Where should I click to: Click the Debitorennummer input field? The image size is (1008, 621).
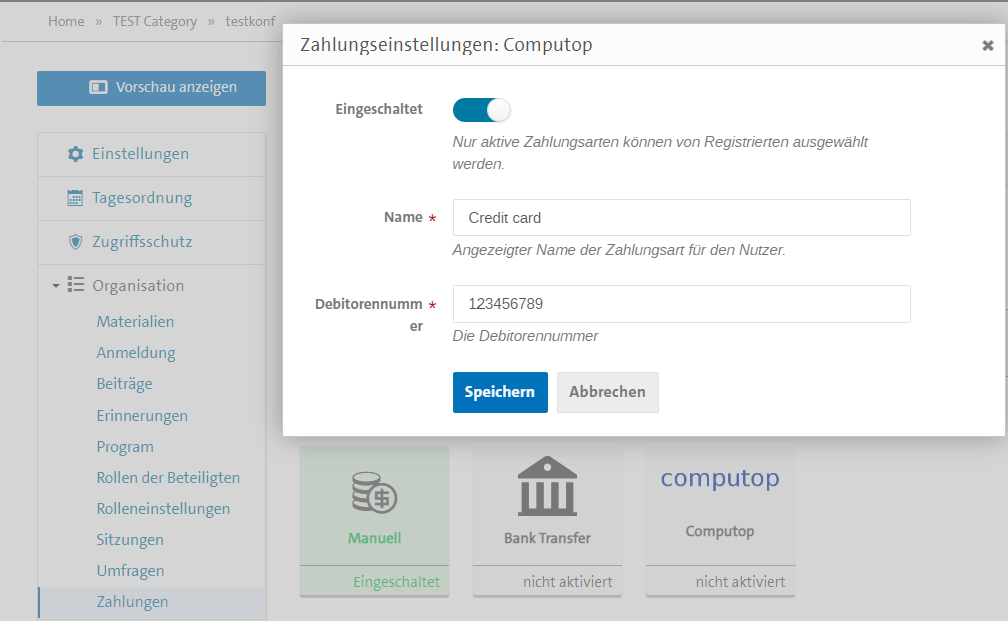click(681, 303)
